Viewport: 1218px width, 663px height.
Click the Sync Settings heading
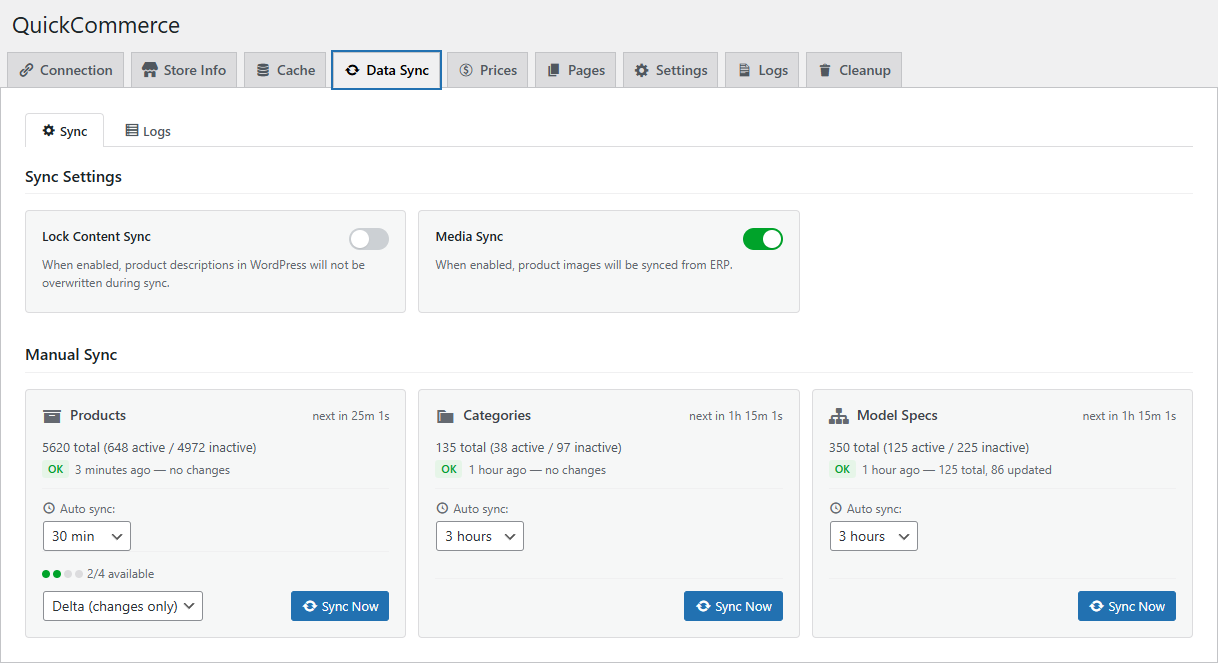73,177
